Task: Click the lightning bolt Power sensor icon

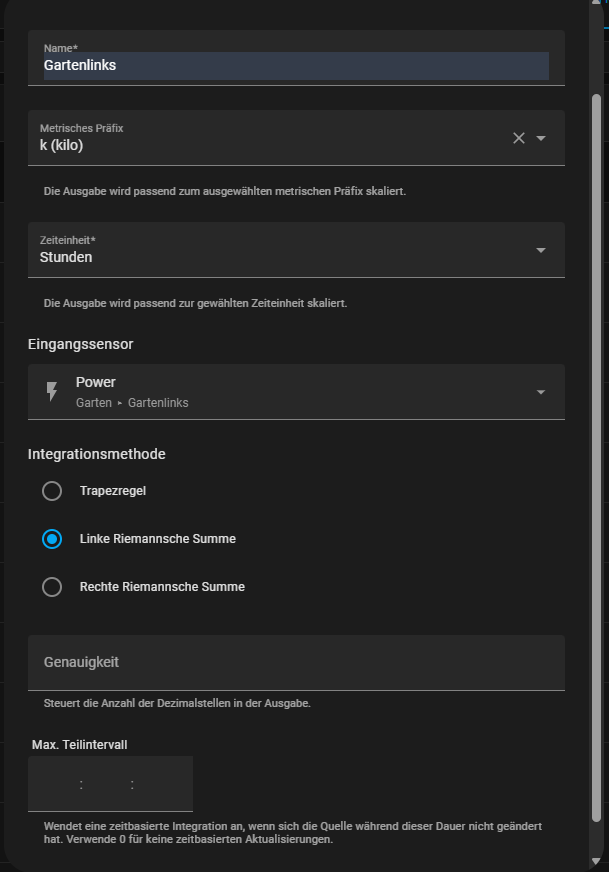Action: tap(52, 392)
